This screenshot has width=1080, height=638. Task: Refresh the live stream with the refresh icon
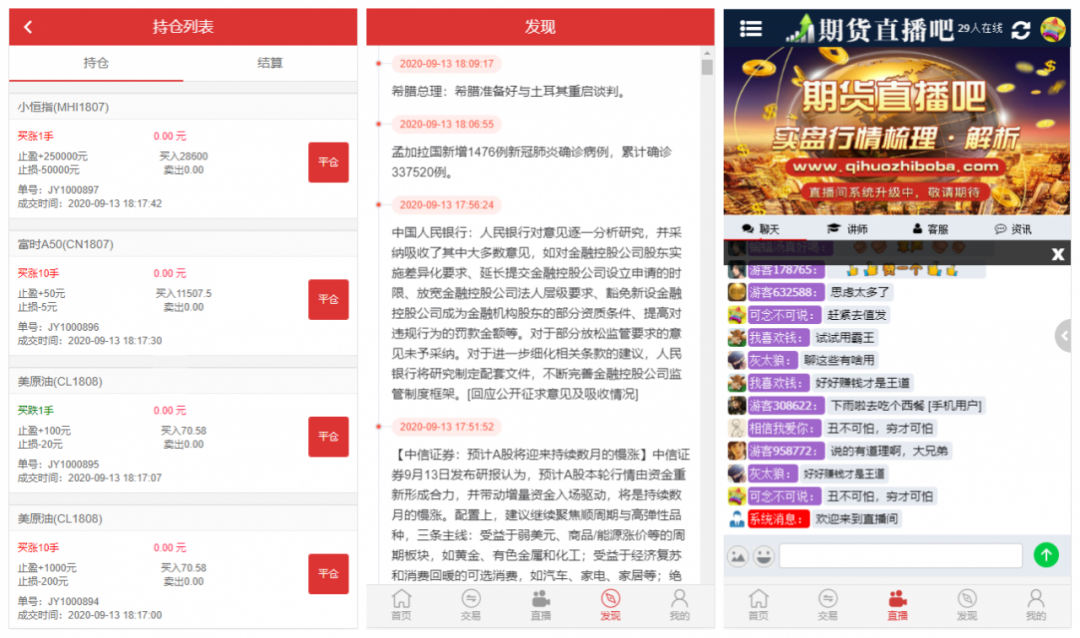(x=1020, y=29)
